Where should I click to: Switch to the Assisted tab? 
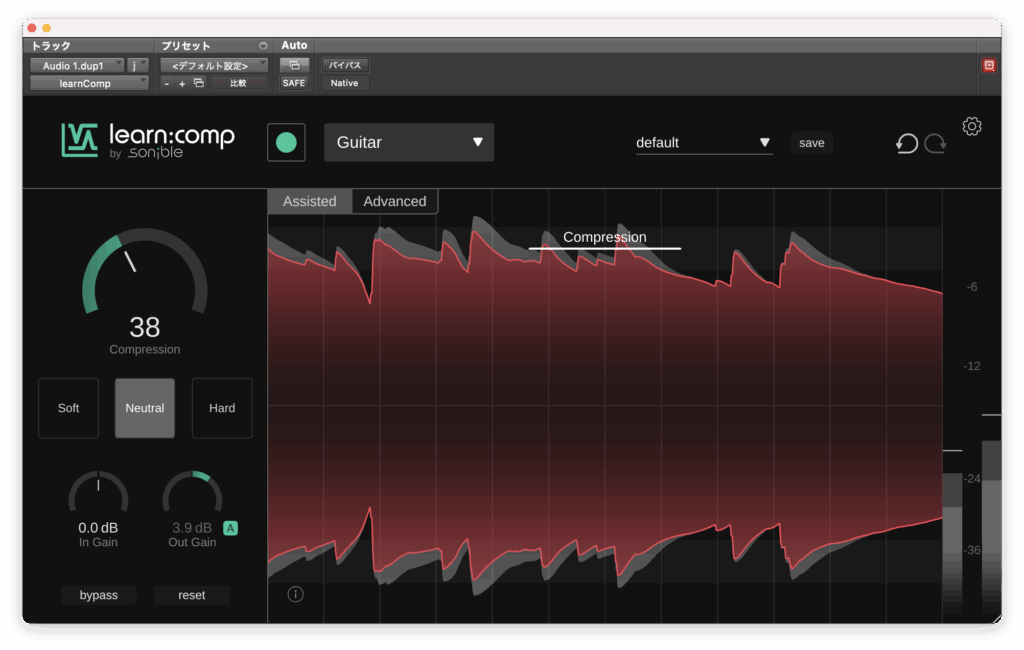pyautogui.click(x=310, y=201)
